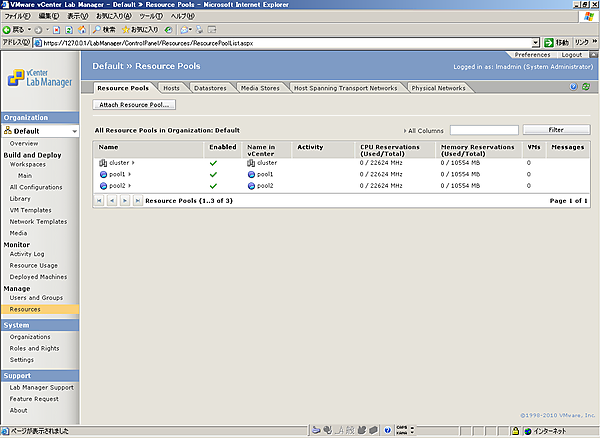Switch to the Datastores tab

pos(210,88)
